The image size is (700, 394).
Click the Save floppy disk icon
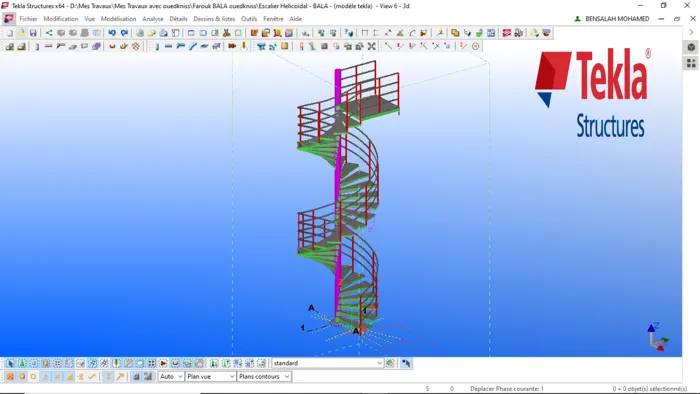click(x=33, y=33)
